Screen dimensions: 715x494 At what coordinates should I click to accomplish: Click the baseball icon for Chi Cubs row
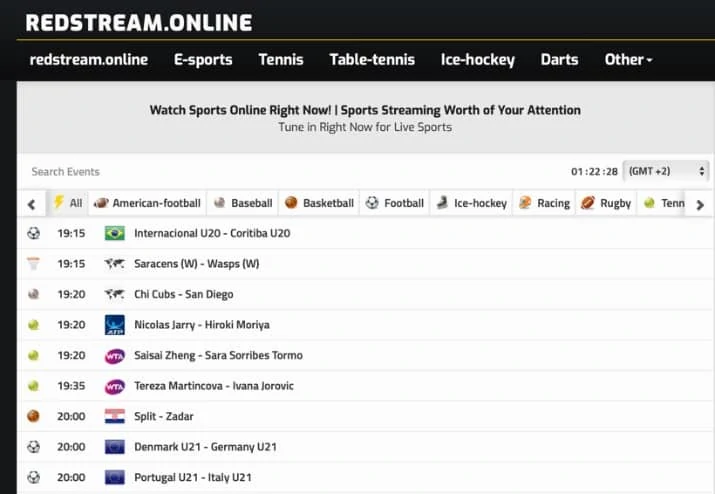tap(34, 295)
